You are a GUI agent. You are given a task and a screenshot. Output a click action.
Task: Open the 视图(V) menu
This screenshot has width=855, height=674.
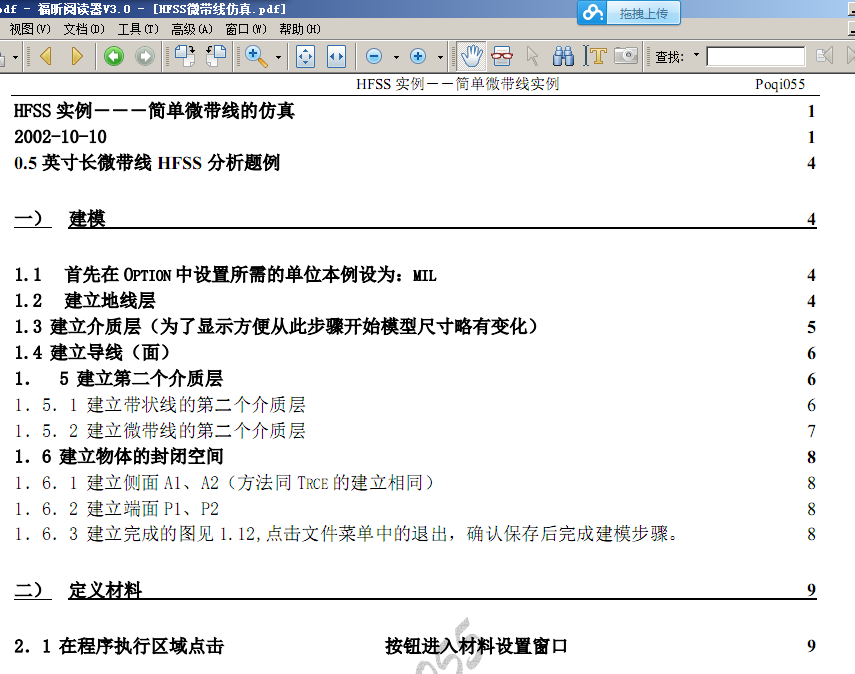[x=29, y=29]
